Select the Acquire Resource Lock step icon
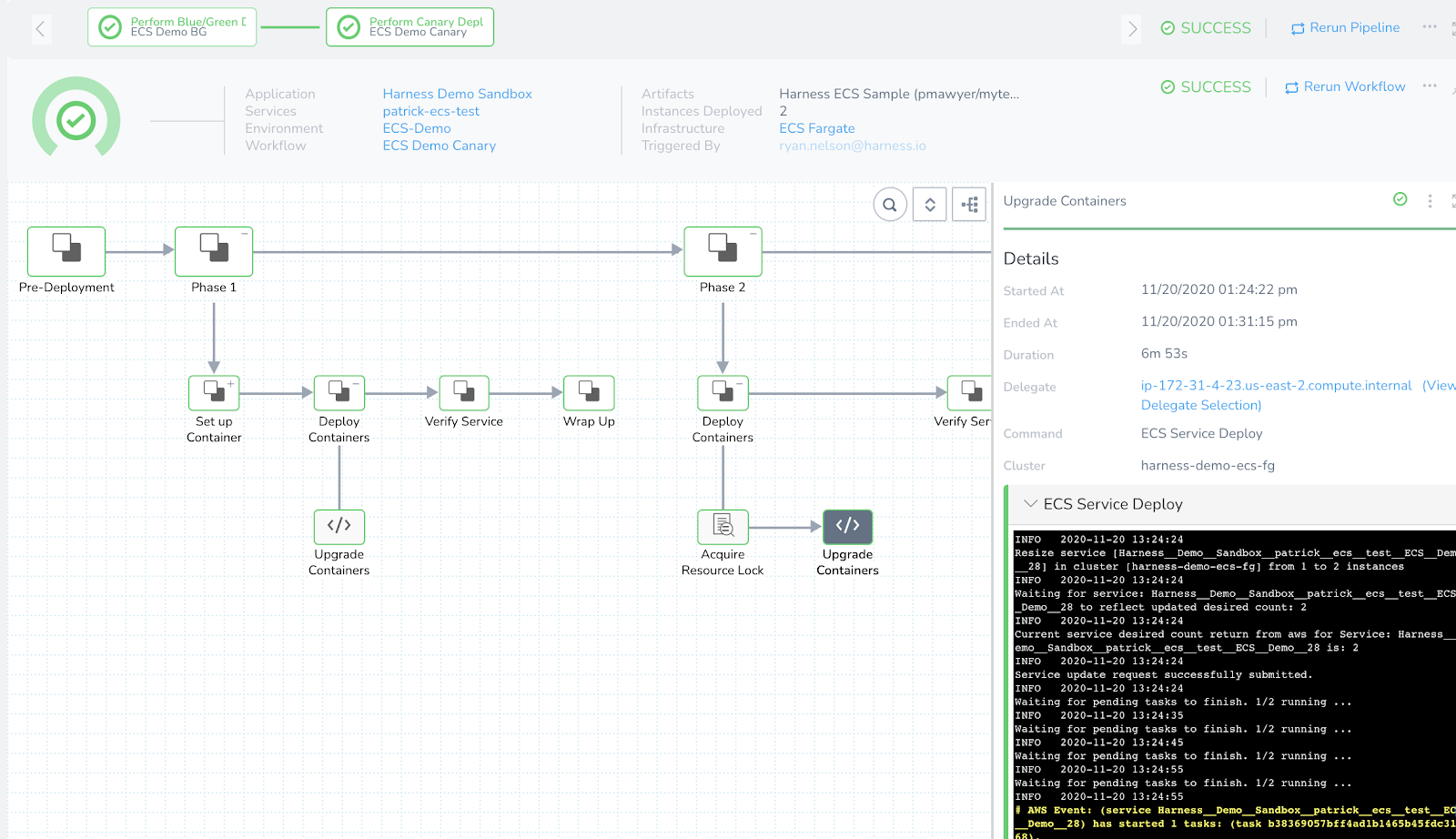The width and height of the screenshot is (1456, 839). tap(723, 527)
